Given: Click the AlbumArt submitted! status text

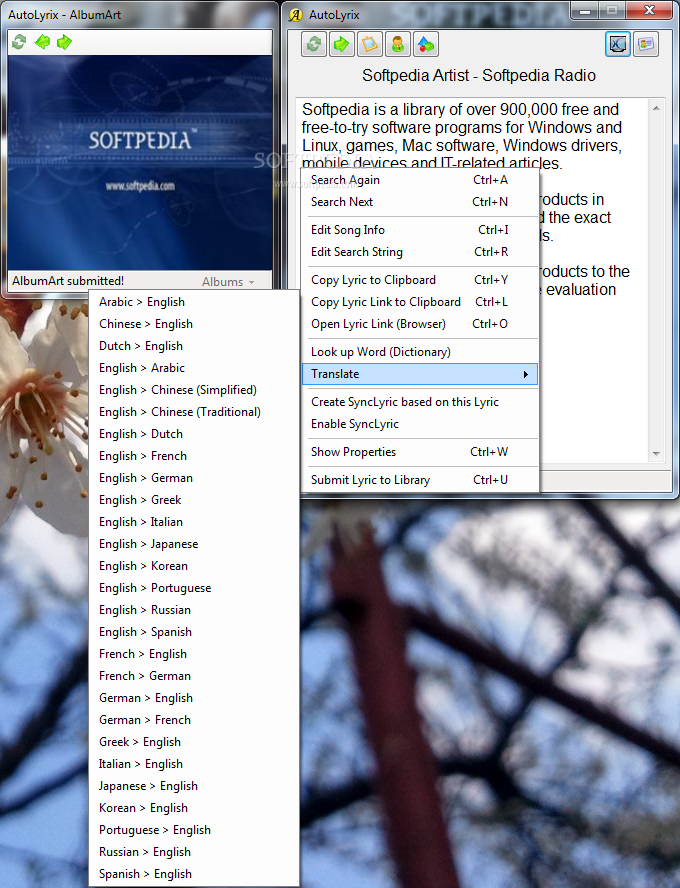Looking at the screenshot, I should pos(68,281).
